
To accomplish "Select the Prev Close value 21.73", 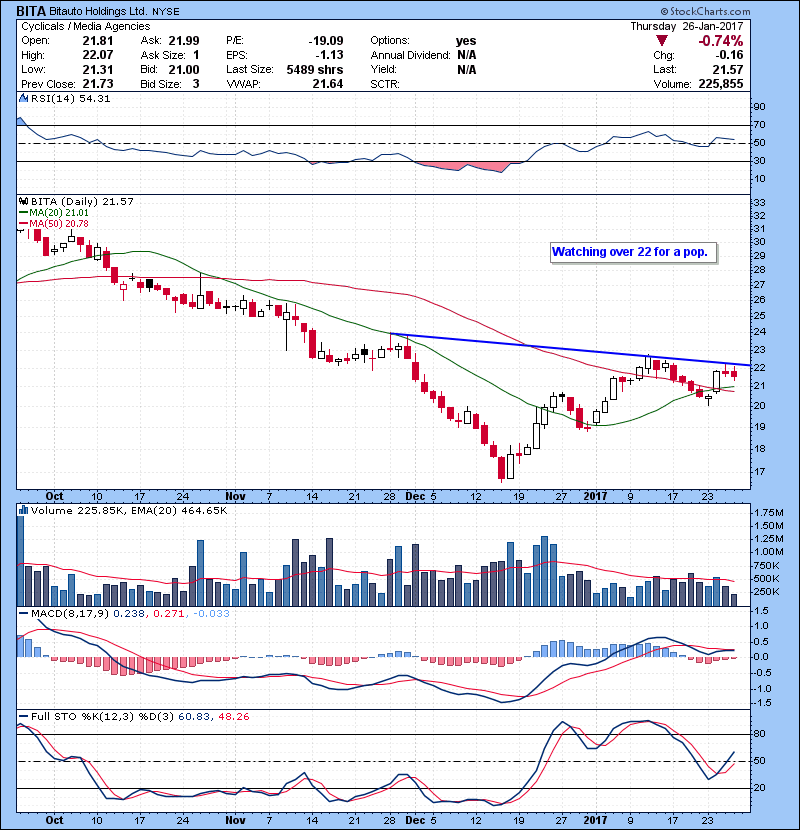I will tap(97, 84).
